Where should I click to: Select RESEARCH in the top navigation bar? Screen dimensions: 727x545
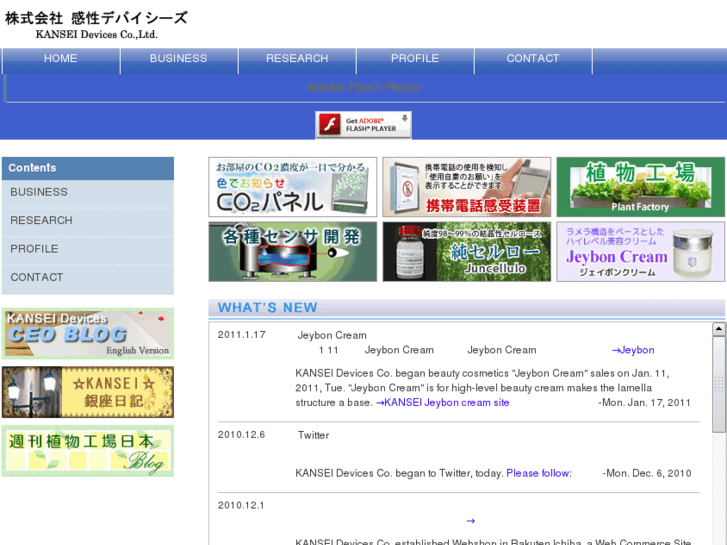pyautogui.click(x=297, y=59)
